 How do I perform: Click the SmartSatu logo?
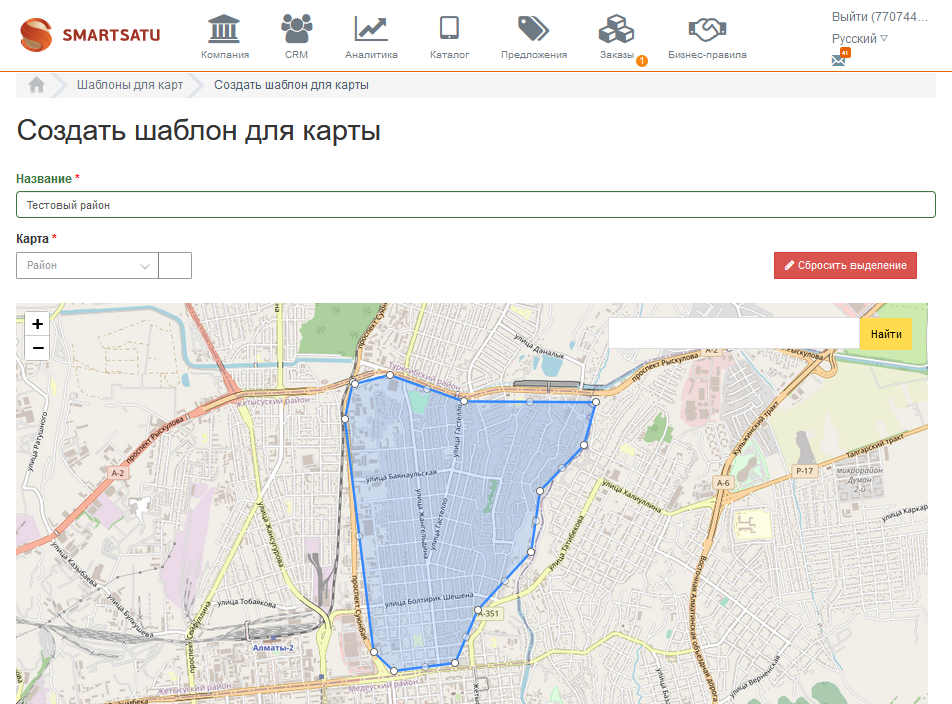(x=90, y=35)
